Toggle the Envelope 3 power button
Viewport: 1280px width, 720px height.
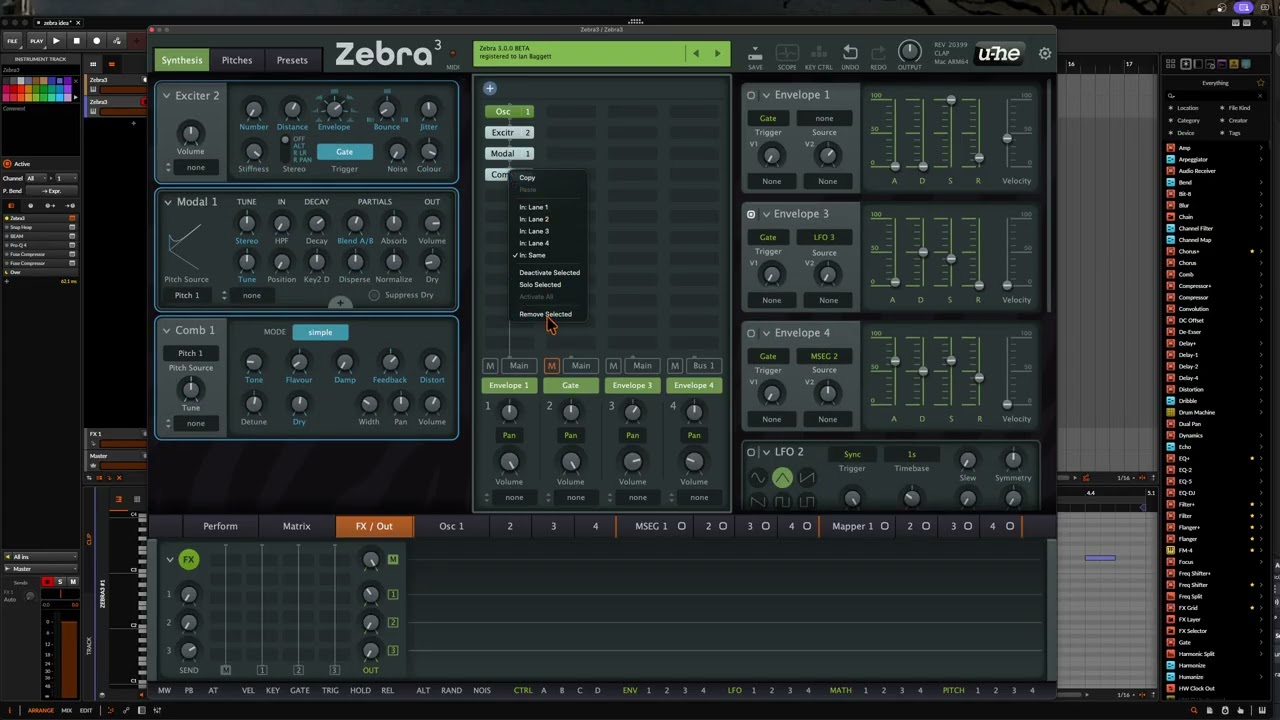tap(751, 214)
